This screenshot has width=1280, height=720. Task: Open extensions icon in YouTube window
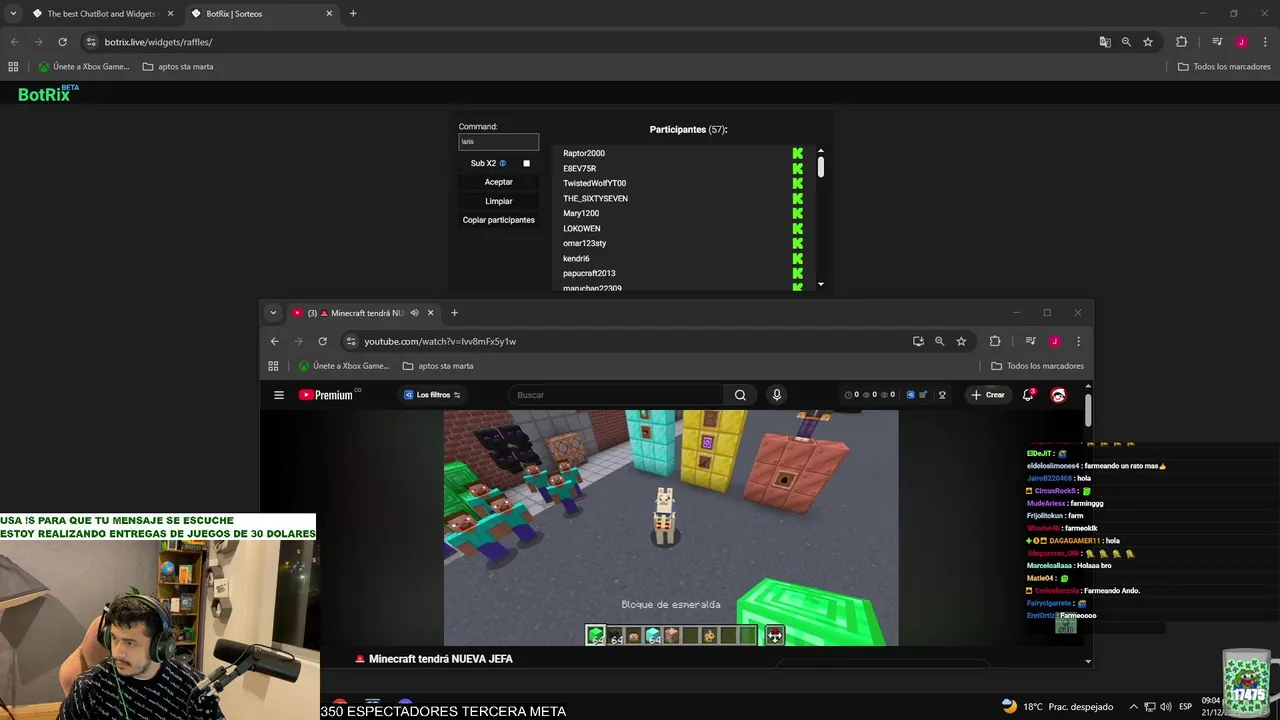coord(994,341)
